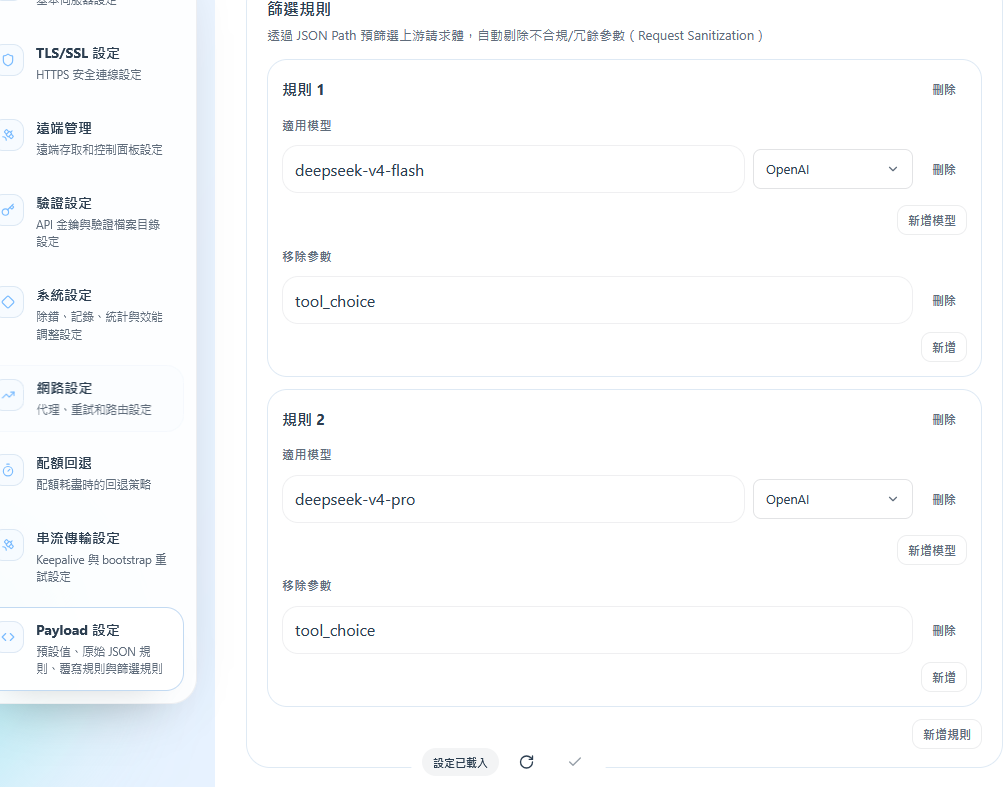This screenshot has height=787, width=1003.
Task: Add model to 規則 1 via 新增模型
Action: click(x=931, y=221)
